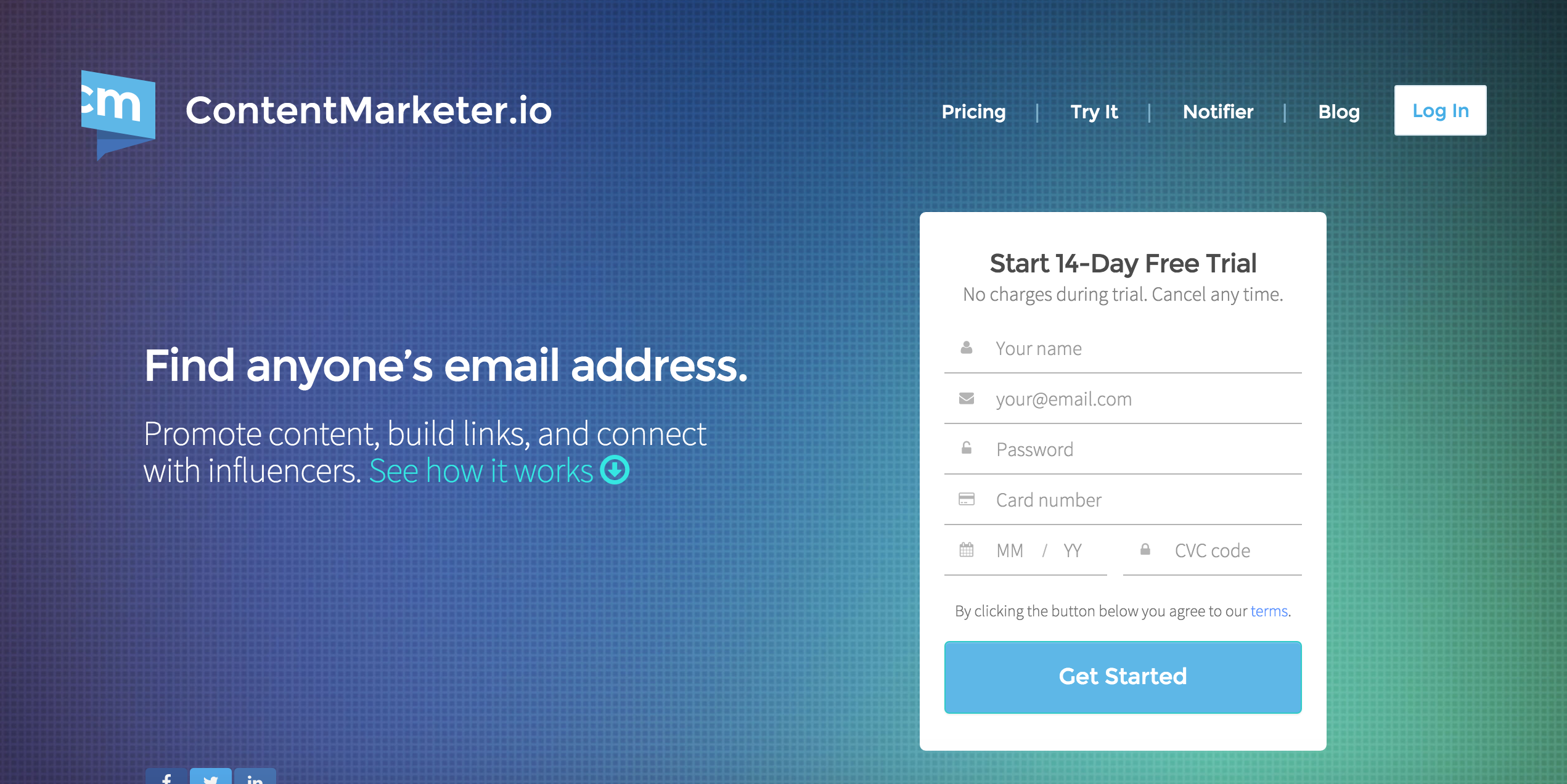
Task: Toggle the CVC code lock icon
Action: coord(1147,550)
